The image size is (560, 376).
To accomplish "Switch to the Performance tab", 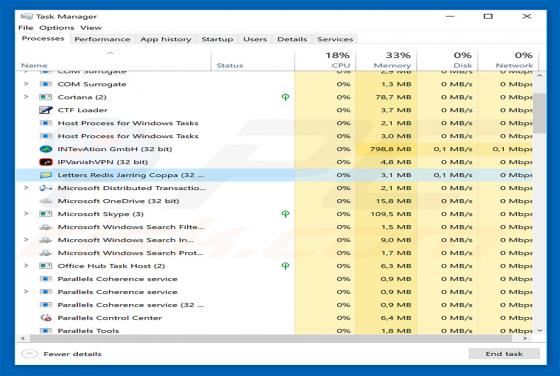I will coord(102,39).
